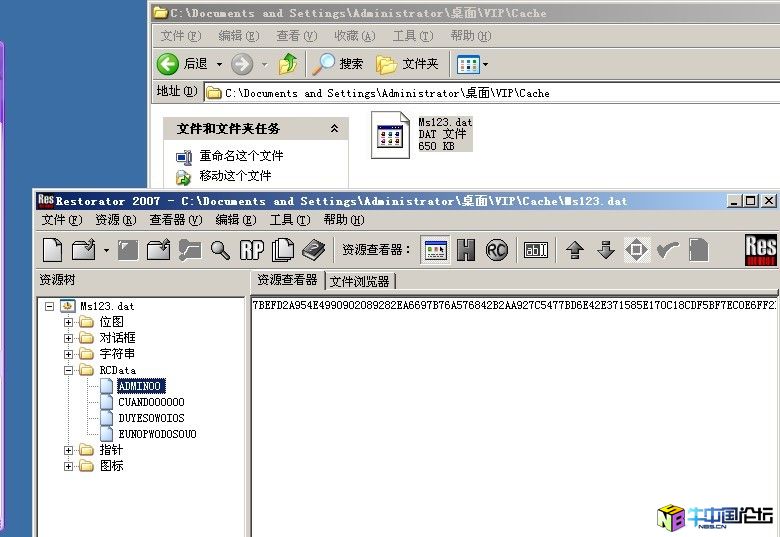780x537 pixels.
Task: Collapse the Ms123.dat root tree node
Action: 49,306
